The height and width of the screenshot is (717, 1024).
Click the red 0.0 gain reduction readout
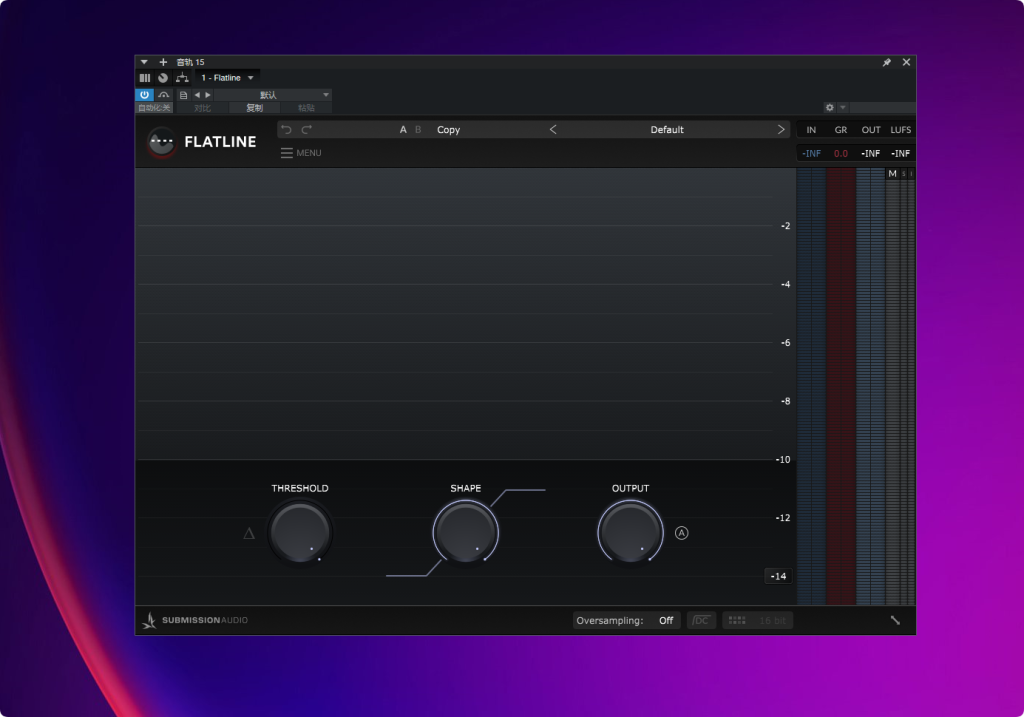(x=841, y=153)
